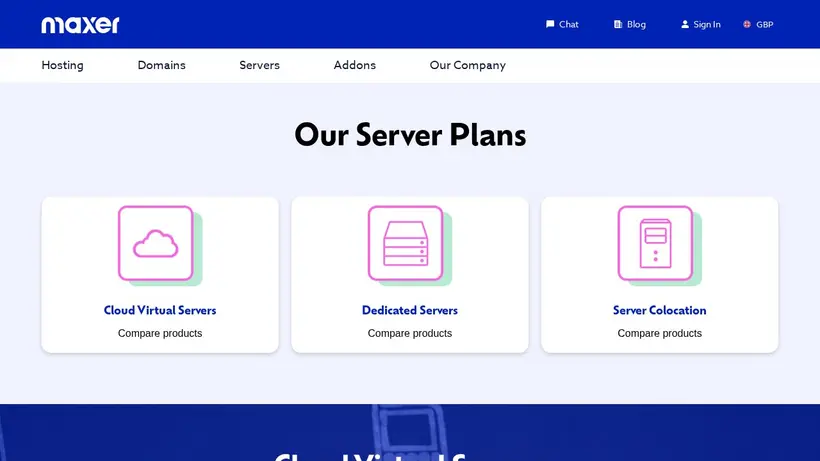Open the Addons menu
Screen dimensions: 820x461
tap(355, 65)
